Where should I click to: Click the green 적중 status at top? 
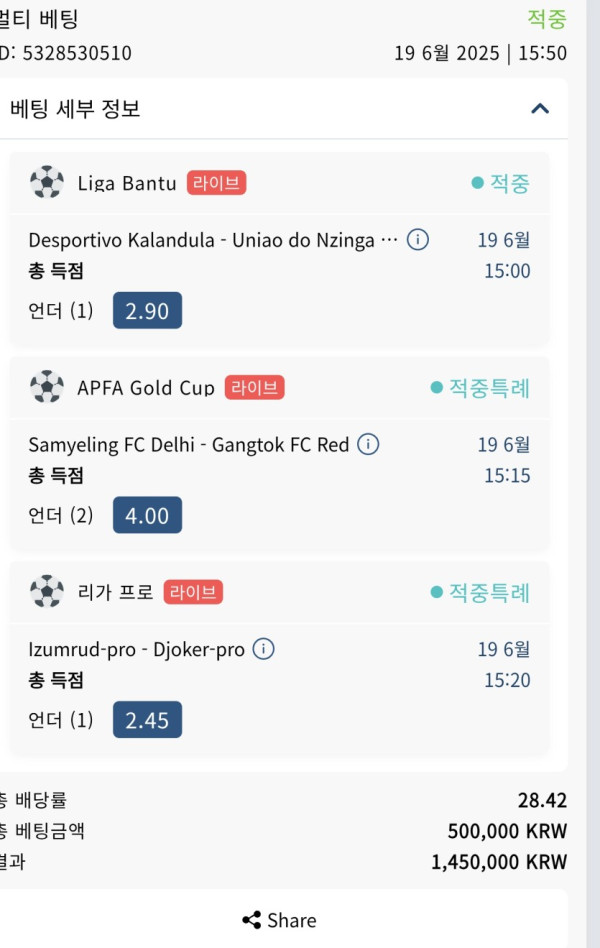point(547,19)
